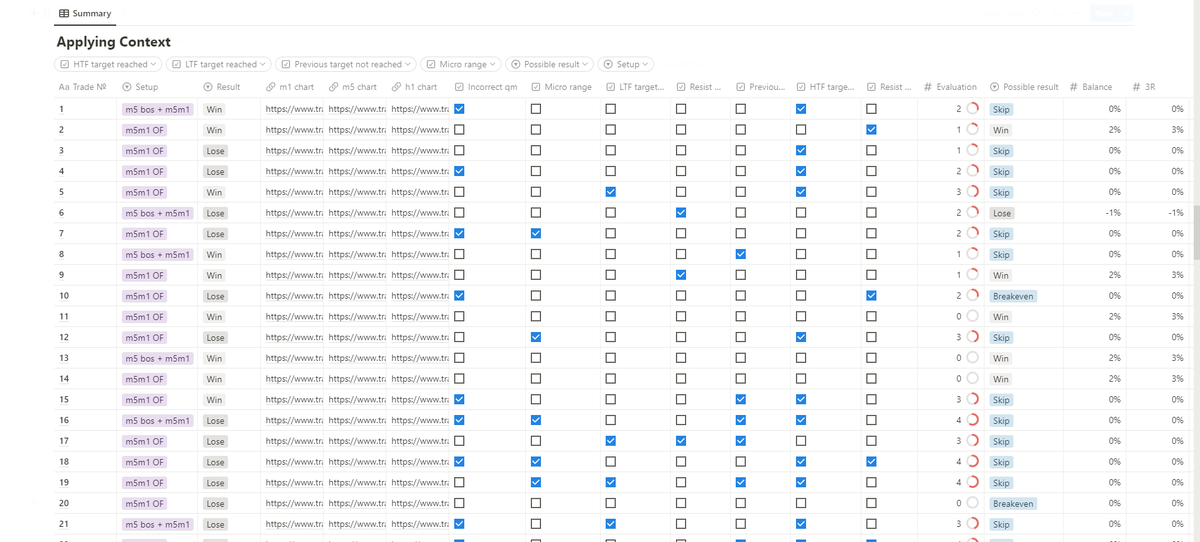Click the link icon of h1 chart column
The height and width of the screenshot is (542, 1200).
point(396,87)
